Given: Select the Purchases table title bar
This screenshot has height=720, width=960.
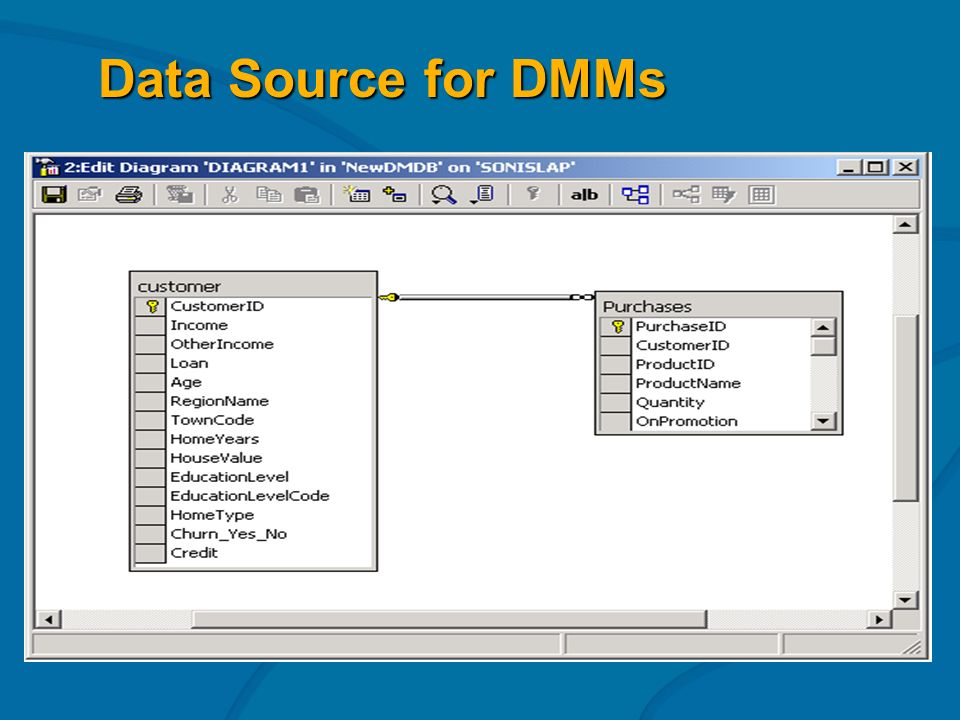Looking at the screenshot, I should click(719, 306).
